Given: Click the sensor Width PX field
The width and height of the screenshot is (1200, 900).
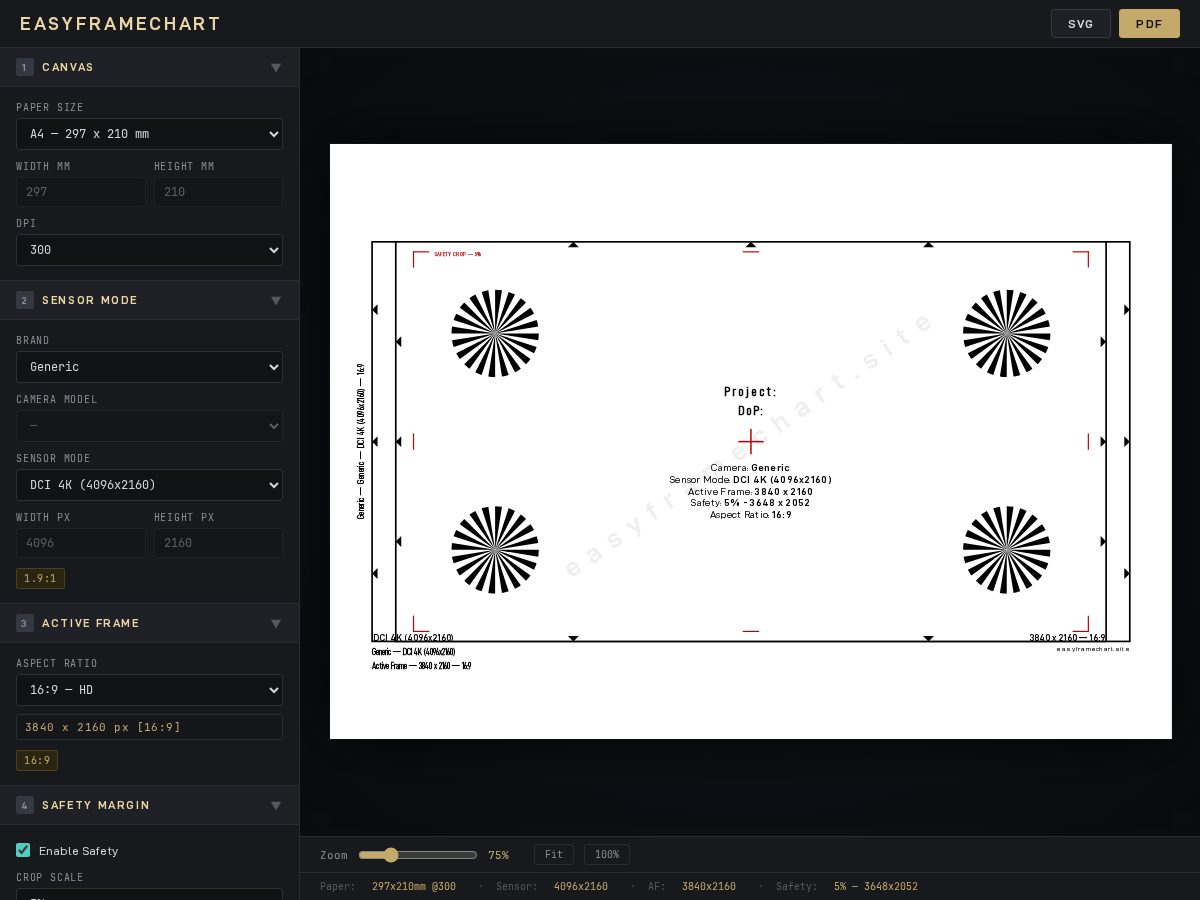Looking at the screenshot, I should pyautogui.click(x=80, y=543).
